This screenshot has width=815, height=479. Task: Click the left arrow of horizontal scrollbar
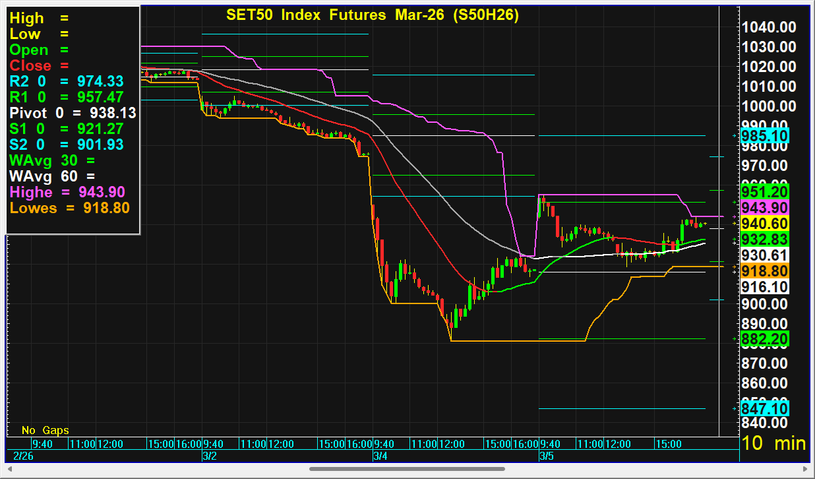8,468
